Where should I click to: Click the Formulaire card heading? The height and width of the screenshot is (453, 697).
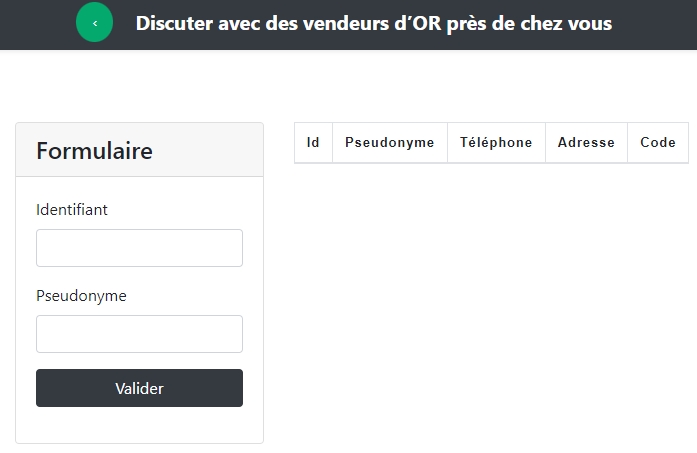95,151
